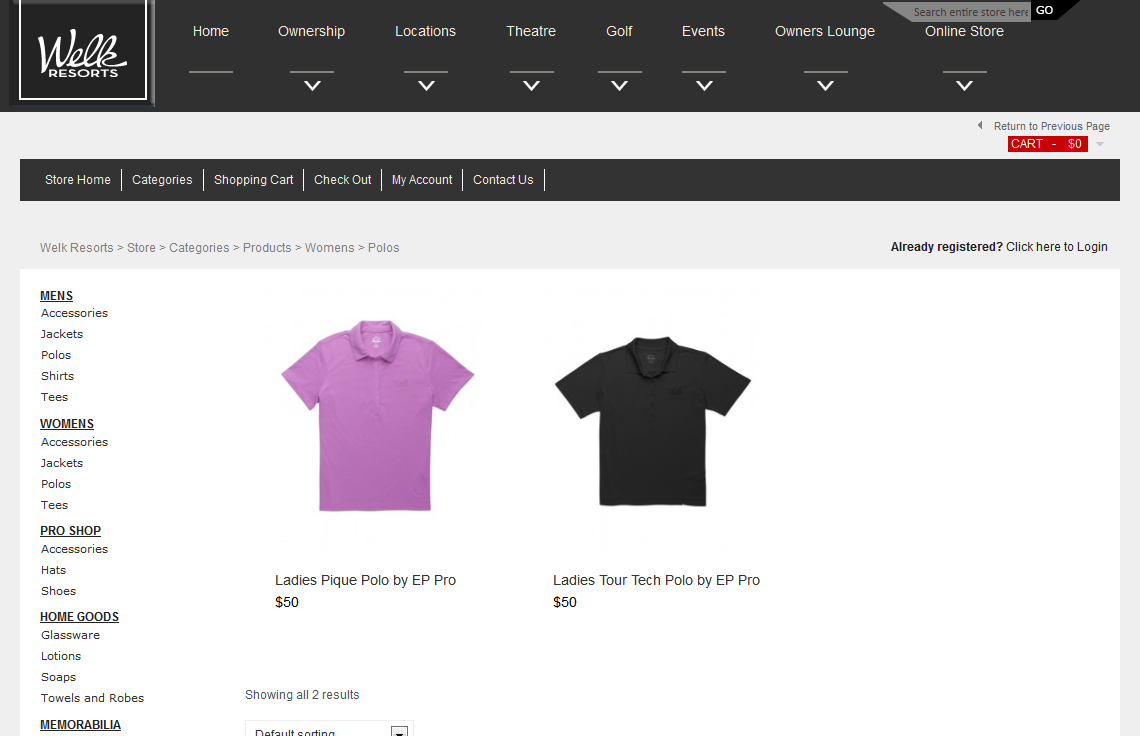Click the Welk Resorts logo
The width and height of the screenshot is (1140, 736).
pyautogui.click(x=83, y=52)
